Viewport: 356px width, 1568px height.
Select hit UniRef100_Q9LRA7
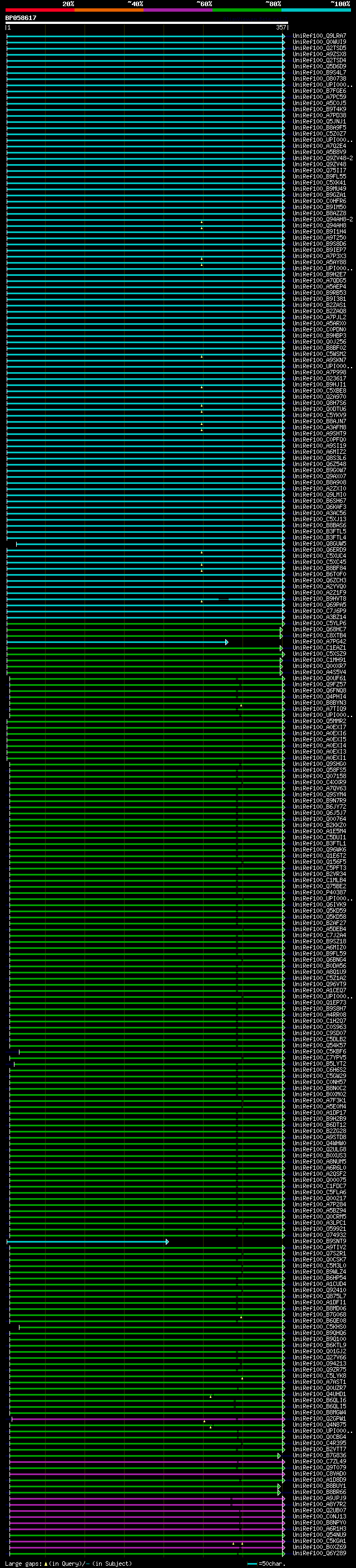click(x=319, y=36)
